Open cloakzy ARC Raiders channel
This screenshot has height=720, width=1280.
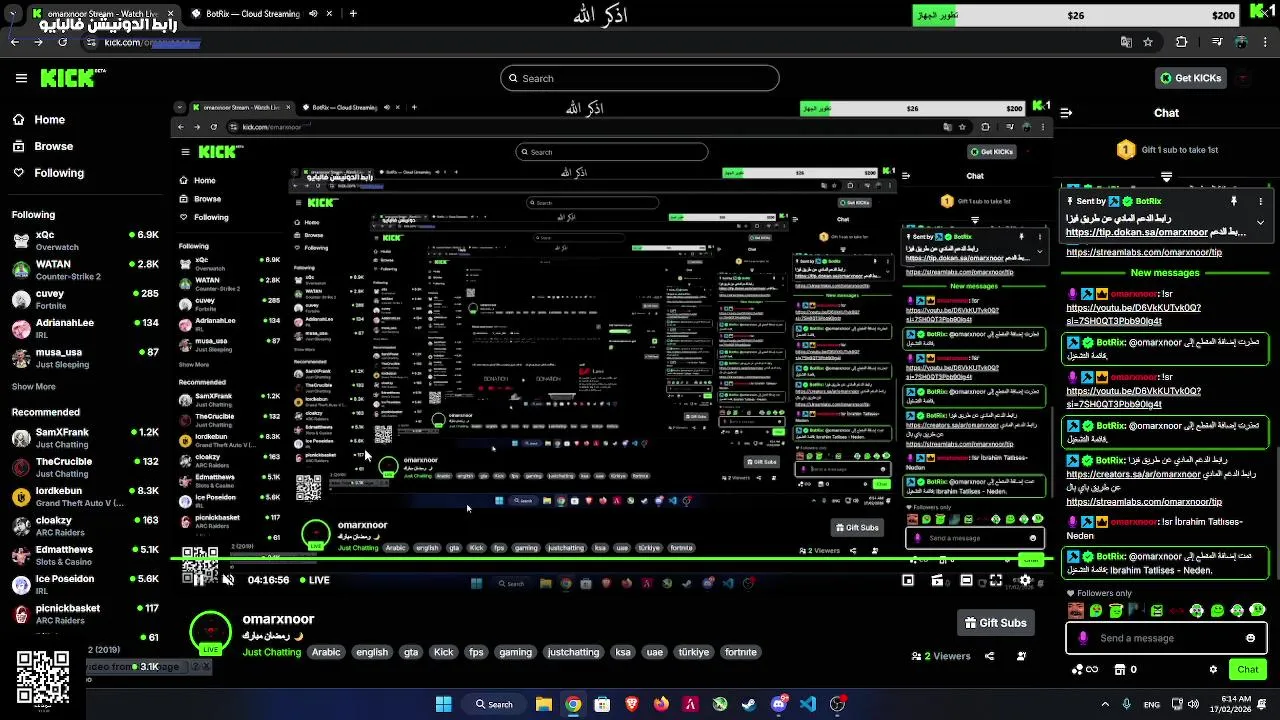[85, 526]
